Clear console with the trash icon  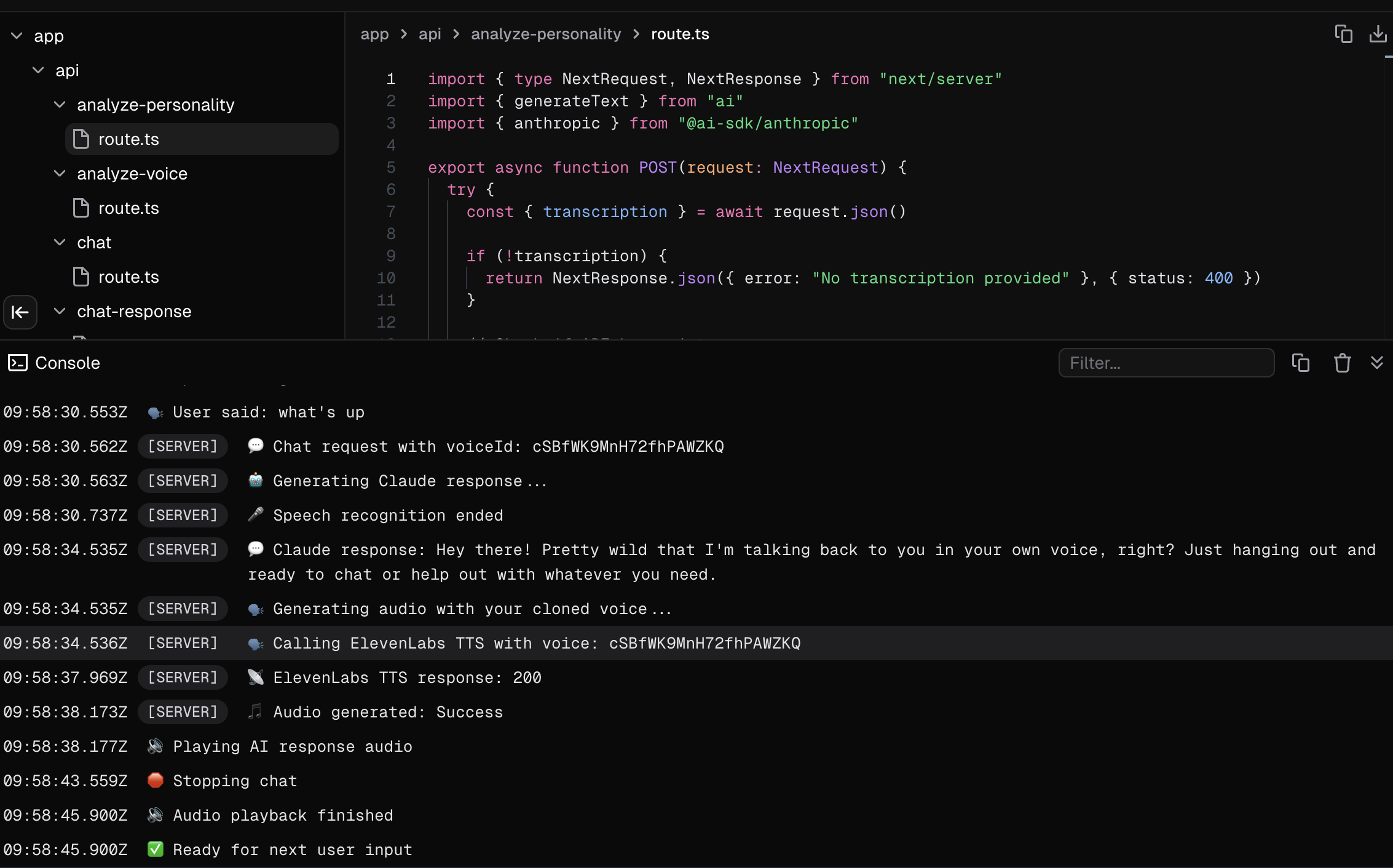click(1342, 363)
